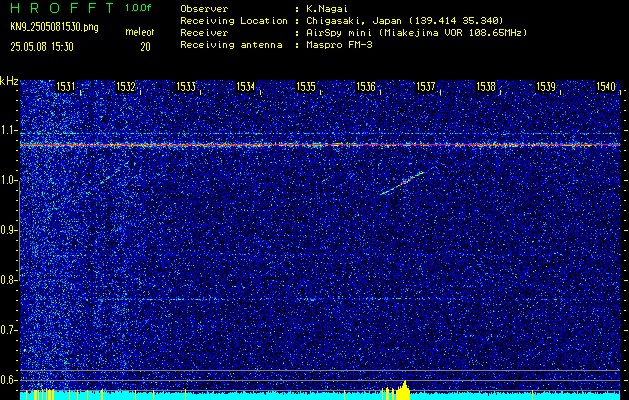This screenshot has width=629, height=400.
Task: Click the Receiving antenna label
Action: click(x=231, y=45)
